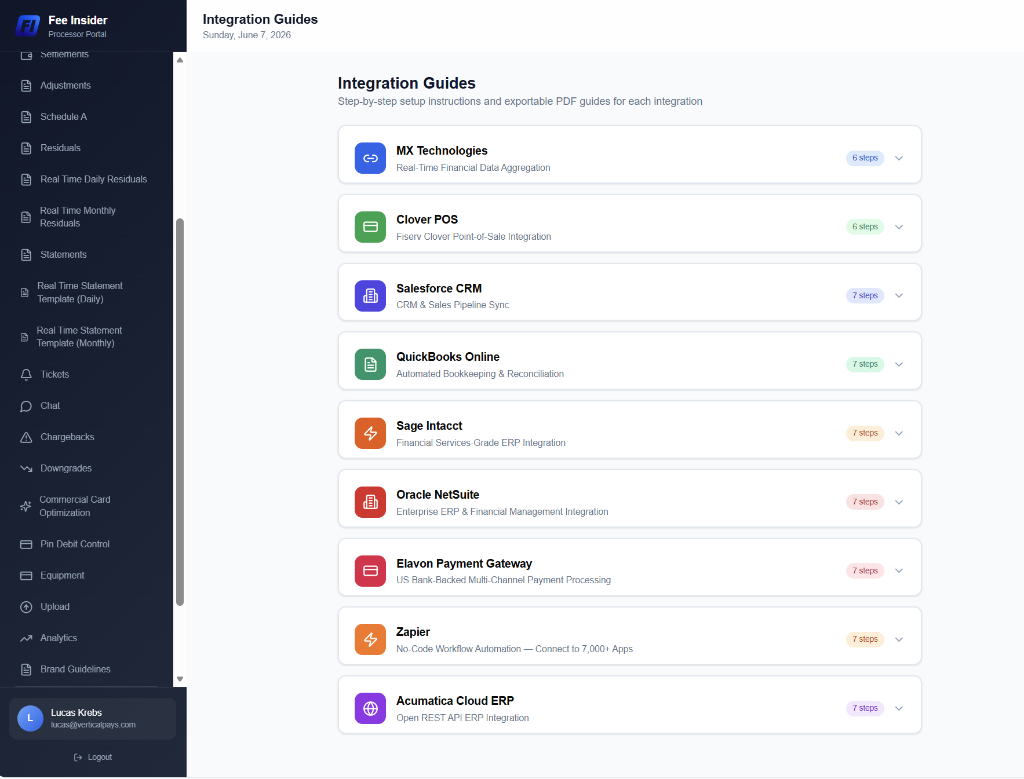
Task: Click the Oracle NetSuite 7 steps badge
Action: 865,502
